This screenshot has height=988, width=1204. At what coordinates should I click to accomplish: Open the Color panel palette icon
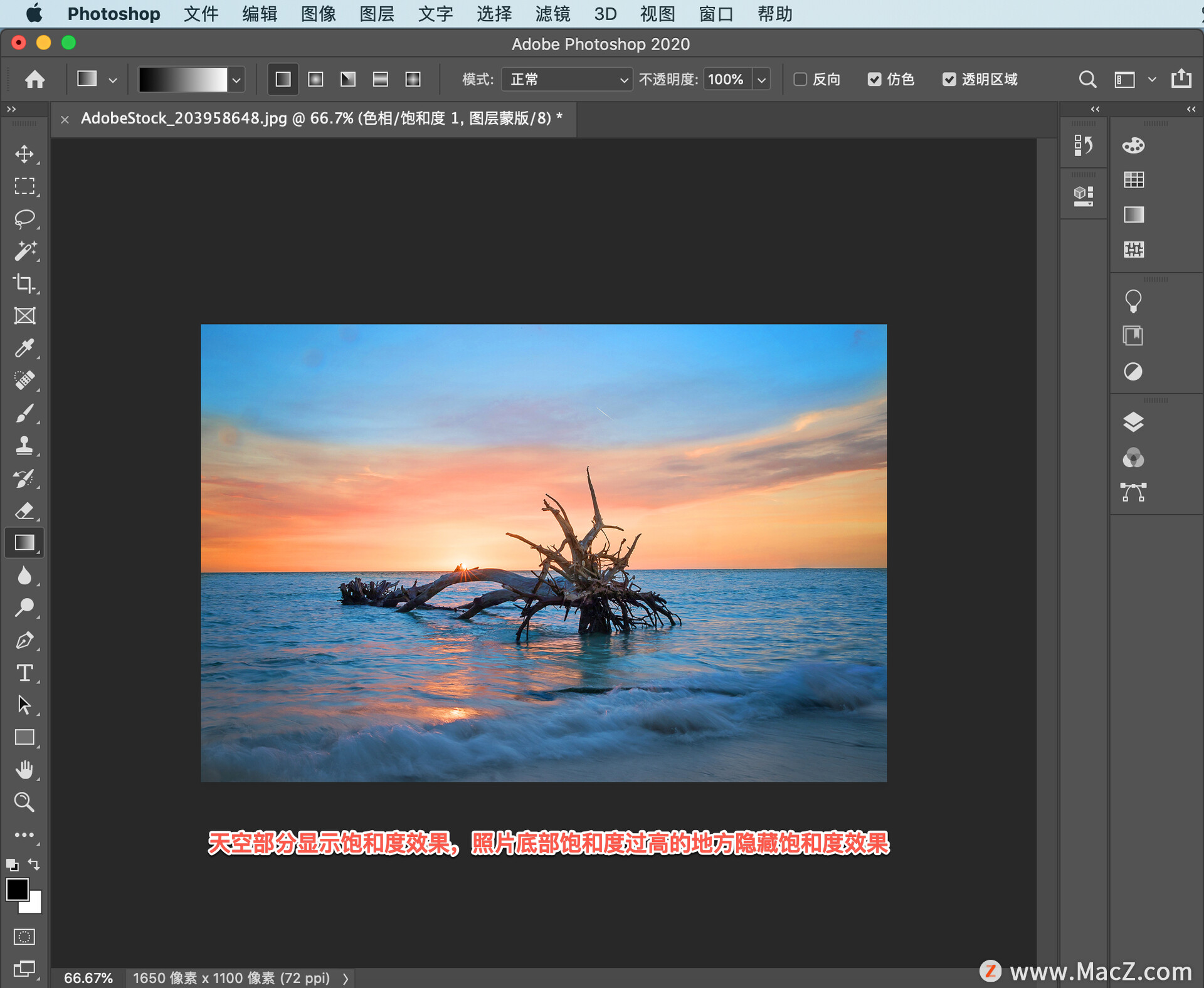click(x=1133, y=145)
